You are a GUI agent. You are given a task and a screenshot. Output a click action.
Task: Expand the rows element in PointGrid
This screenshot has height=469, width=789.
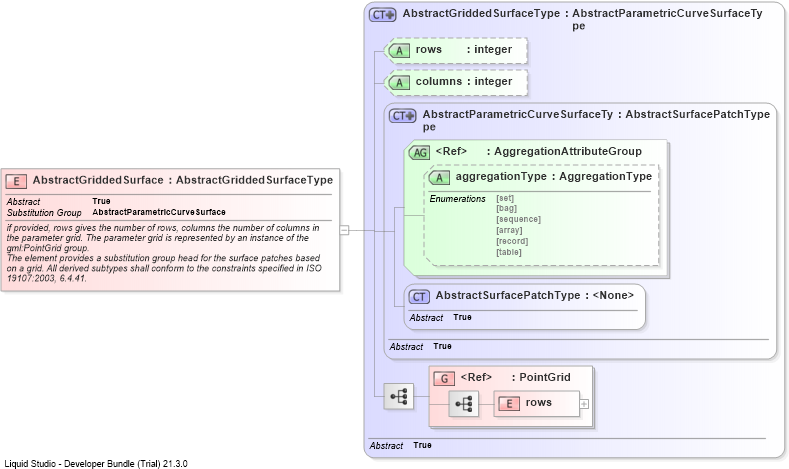click(584, 404)
